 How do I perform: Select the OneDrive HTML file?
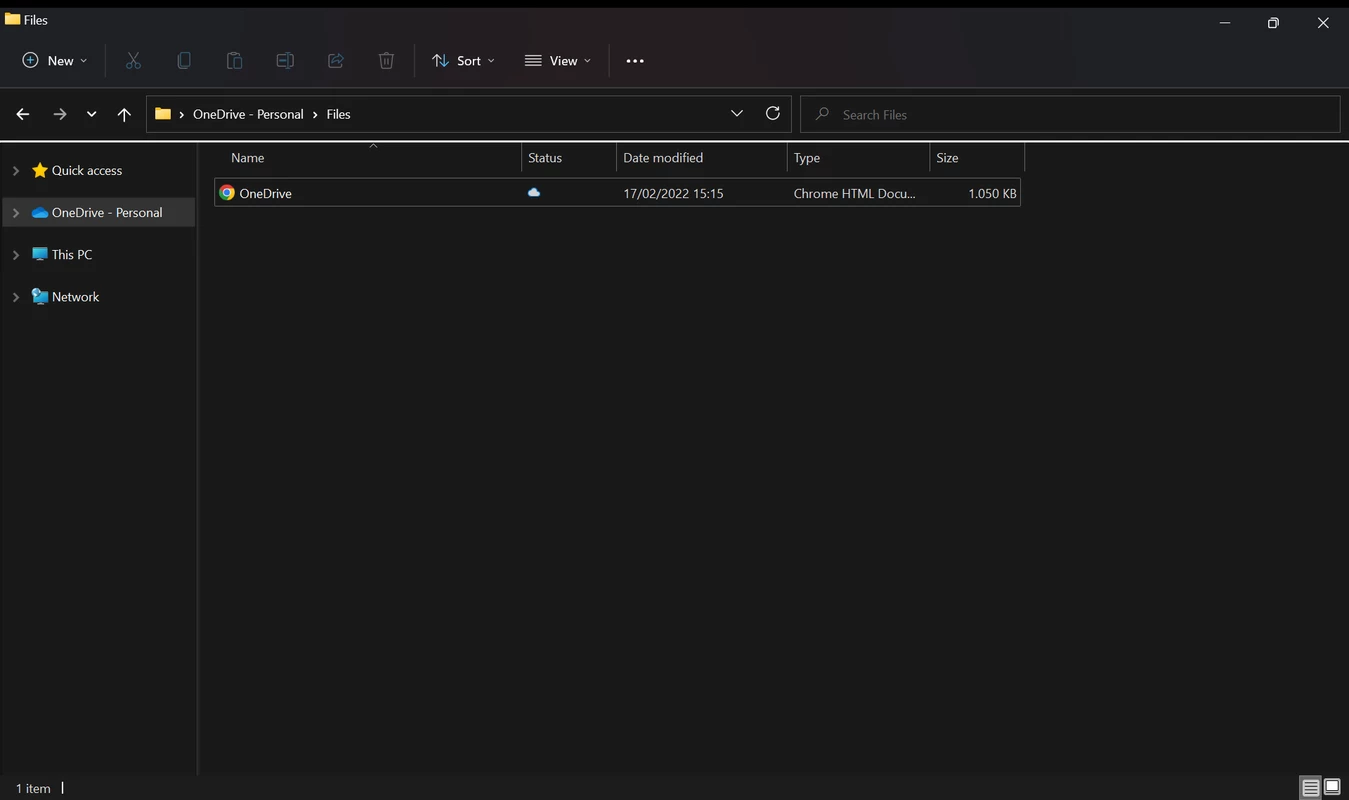pyautogui.click(x=266, y=193)
